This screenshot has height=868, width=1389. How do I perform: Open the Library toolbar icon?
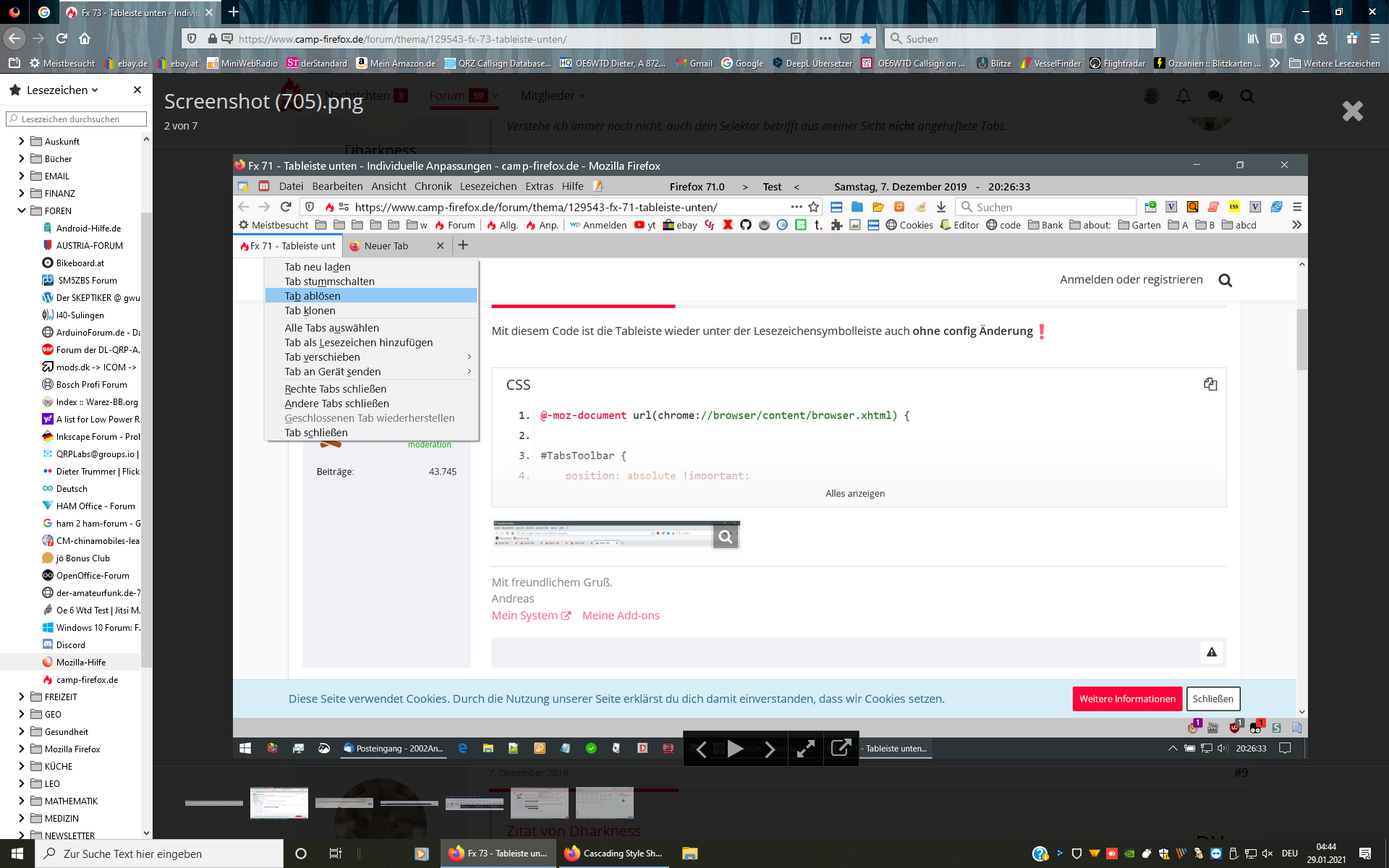pyautogui.click(x=1252, y=38)
